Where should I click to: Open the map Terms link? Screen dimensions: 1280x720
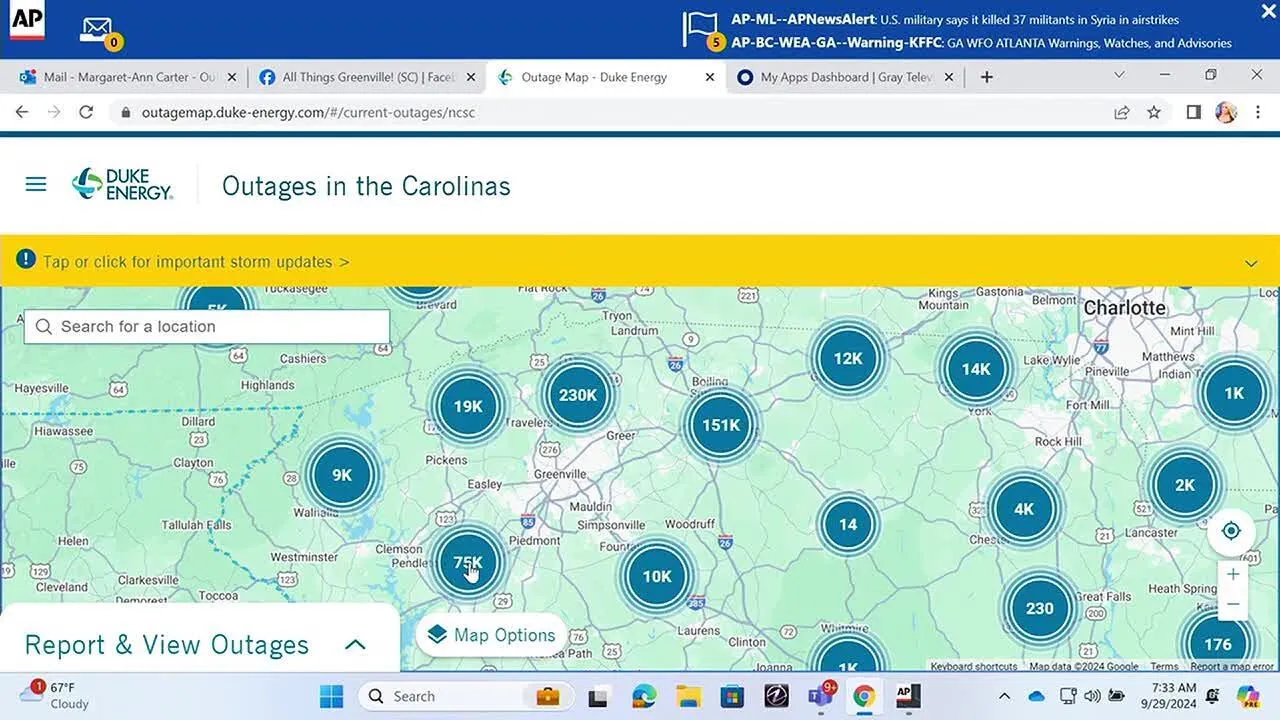tap(1164, 667)
